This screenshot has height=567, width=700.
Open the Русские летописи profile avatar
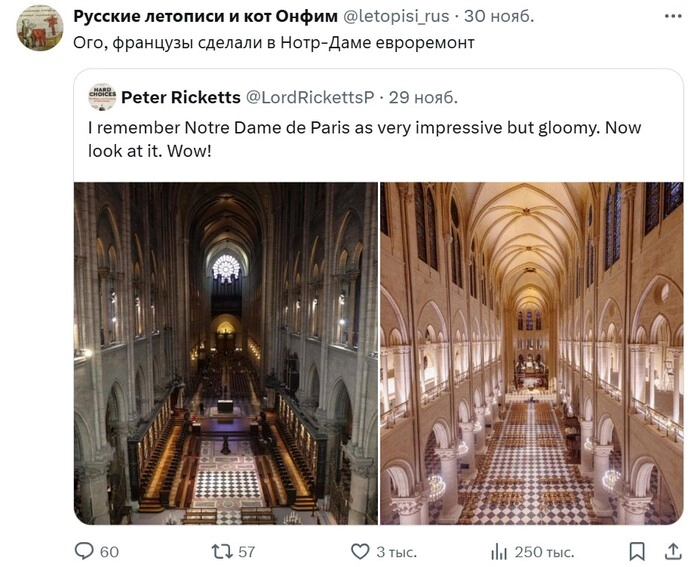click(x=40, y=28)
